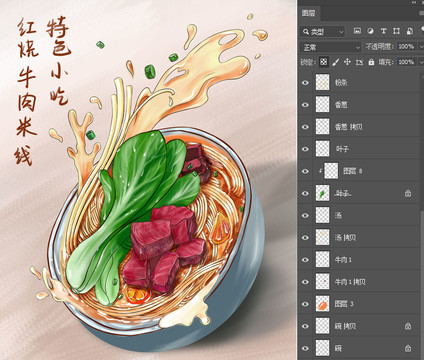
Task: Toggle visibility of 香葱 拷贝 layer
Action: 305,127
